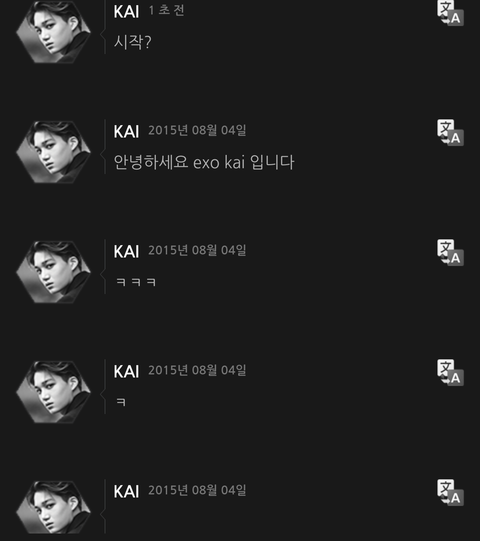Image resolution: width=480 pixels, height=541 pixels.
Task: Select the "시작?" message text
Action: click(133, 42)
